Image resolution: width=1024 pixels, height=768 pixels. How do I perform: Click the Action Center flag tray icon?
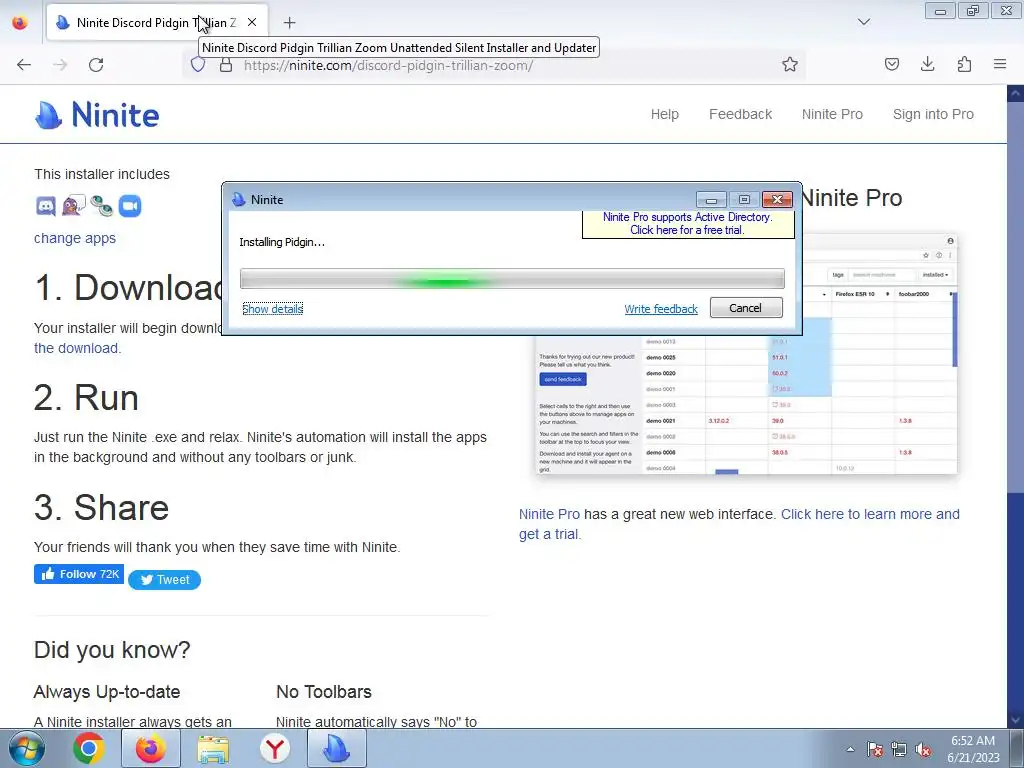[x=874, y=749]
